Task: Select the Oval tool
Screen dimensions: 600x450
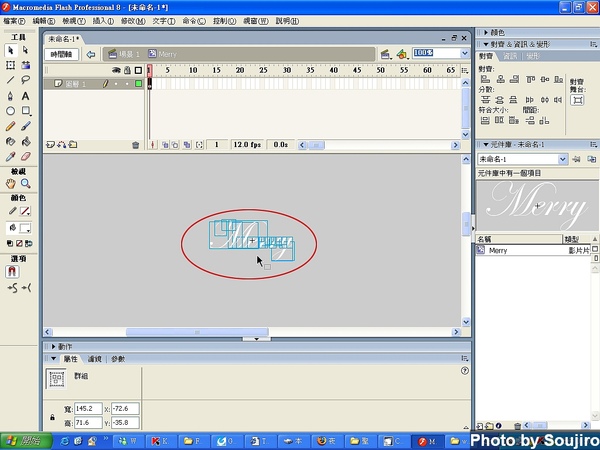Action: click(11, 111)
